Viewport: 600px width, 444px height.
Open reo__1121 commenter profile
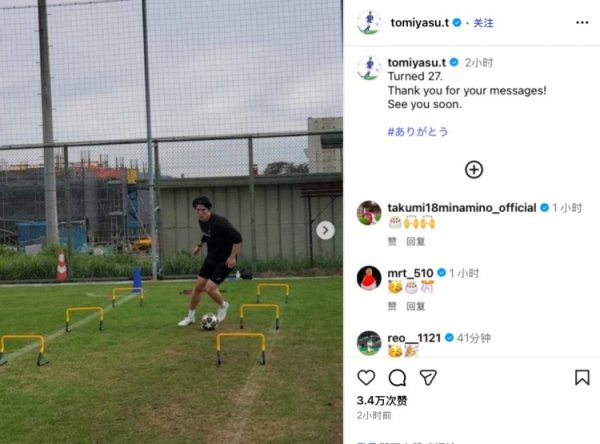pyautogui.click(x=414, y=338)
